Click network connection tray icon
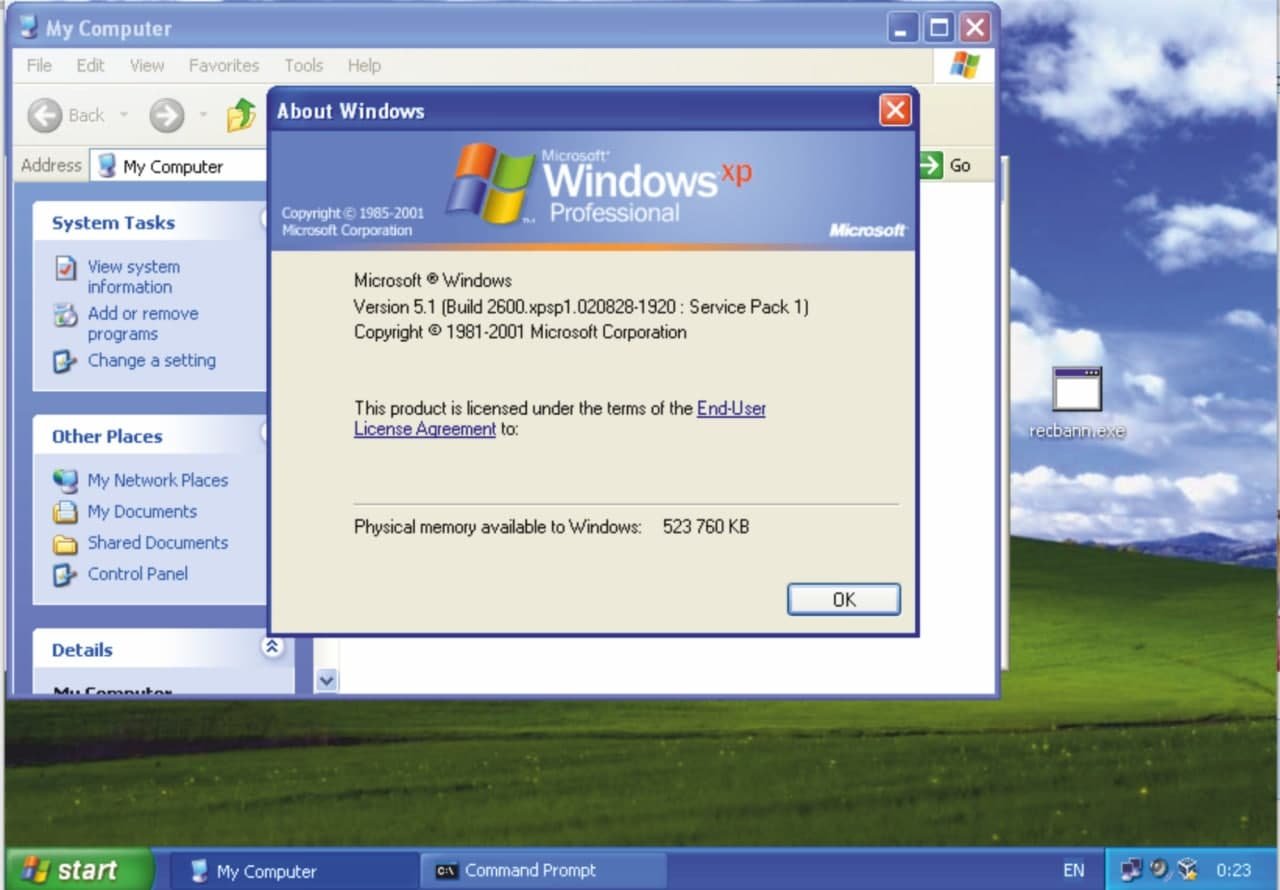Viewport: 1280px width, 890px height. click(x=1132, y=869)
